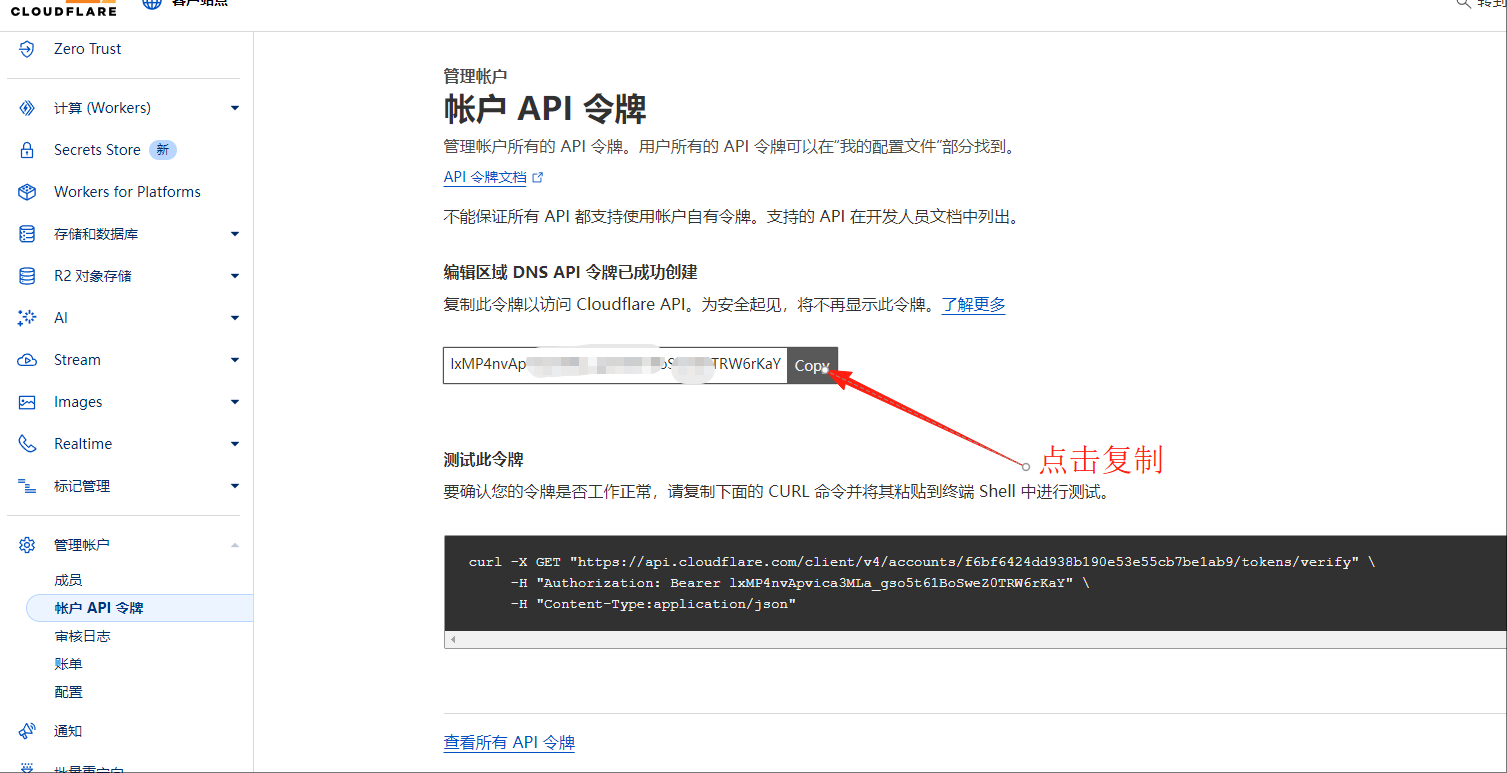Click the API token text field

tap(615, 365)
